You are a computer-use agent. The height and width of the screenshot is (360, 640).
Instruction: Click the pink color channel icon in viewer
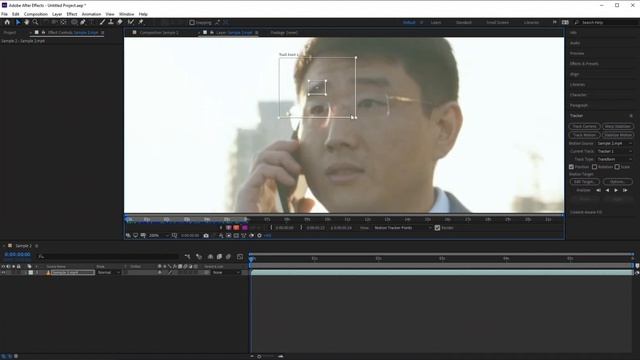(x=229, y=228)
